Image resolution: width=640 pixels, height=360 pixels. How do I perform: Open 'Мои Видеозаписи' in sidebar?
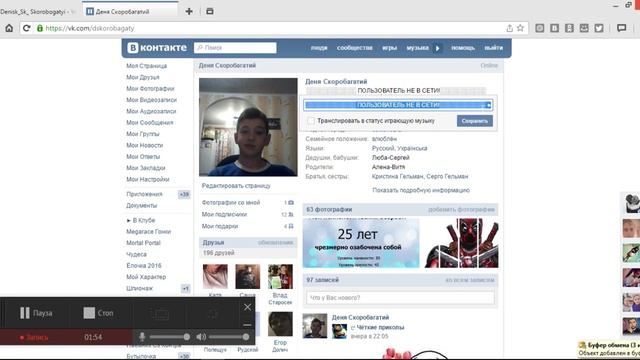pyautogui.click(x=151, y=100)
